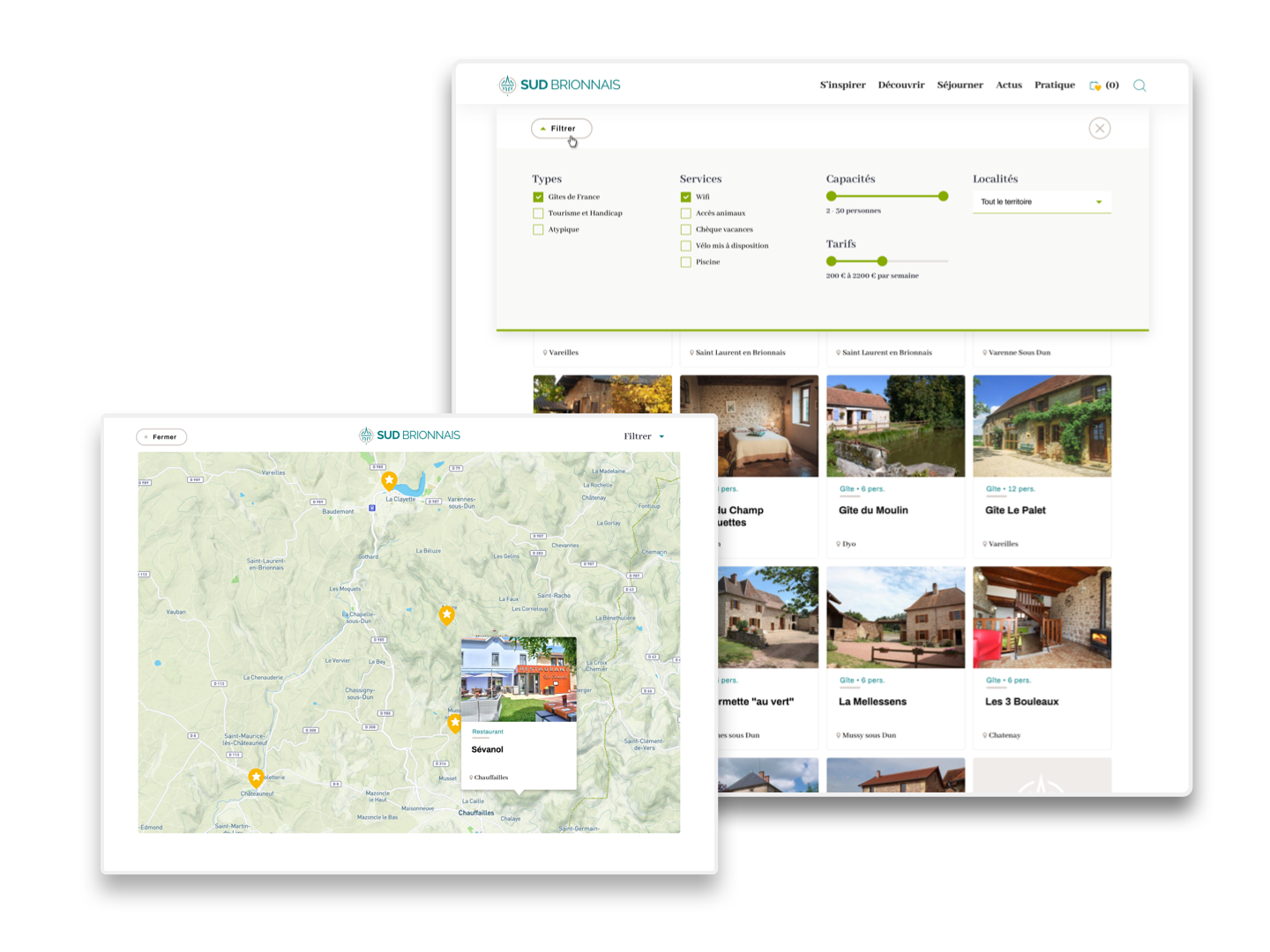The width and height of the screenshot is (1270, 952).
Task: Select the star marker south of La Chapelle-sous-Dun
Action: point(447,614)
